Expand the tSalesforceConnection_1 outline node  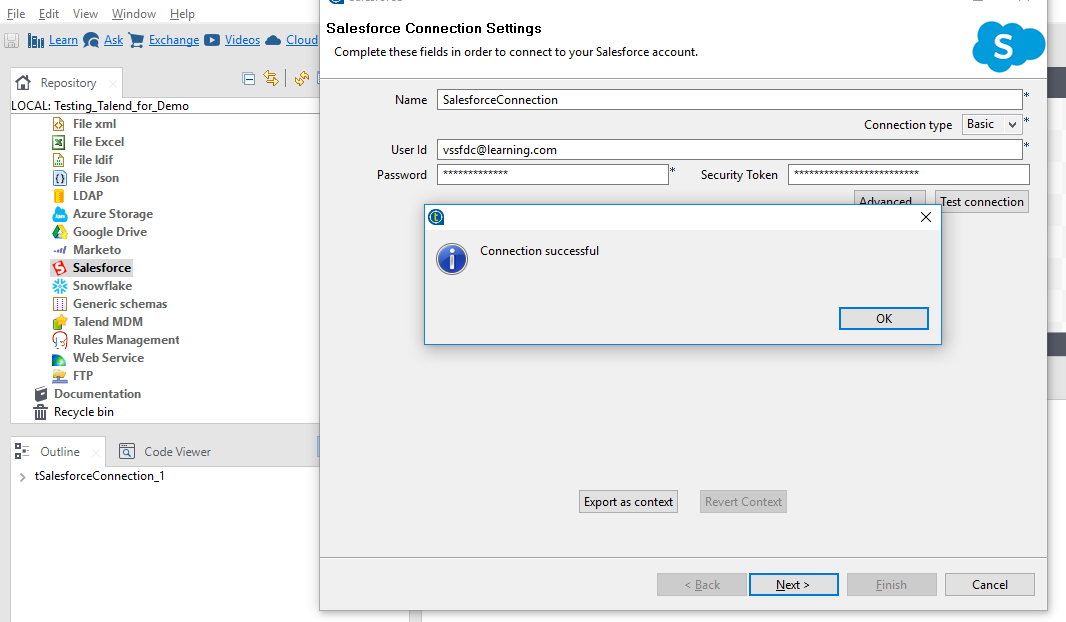22,477
